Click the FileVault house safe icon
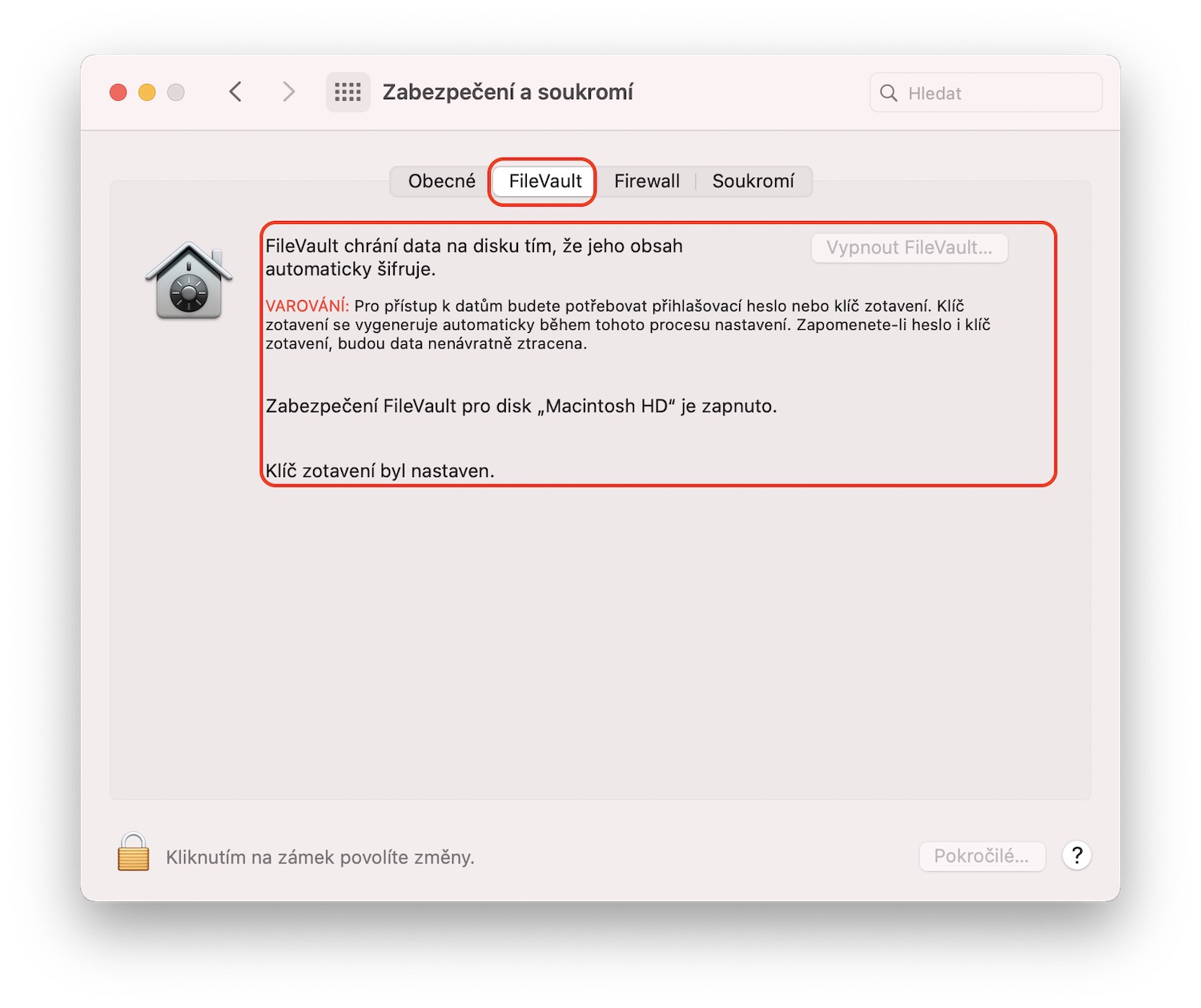Screen dimensions: 1201x1008 [189, 280]
